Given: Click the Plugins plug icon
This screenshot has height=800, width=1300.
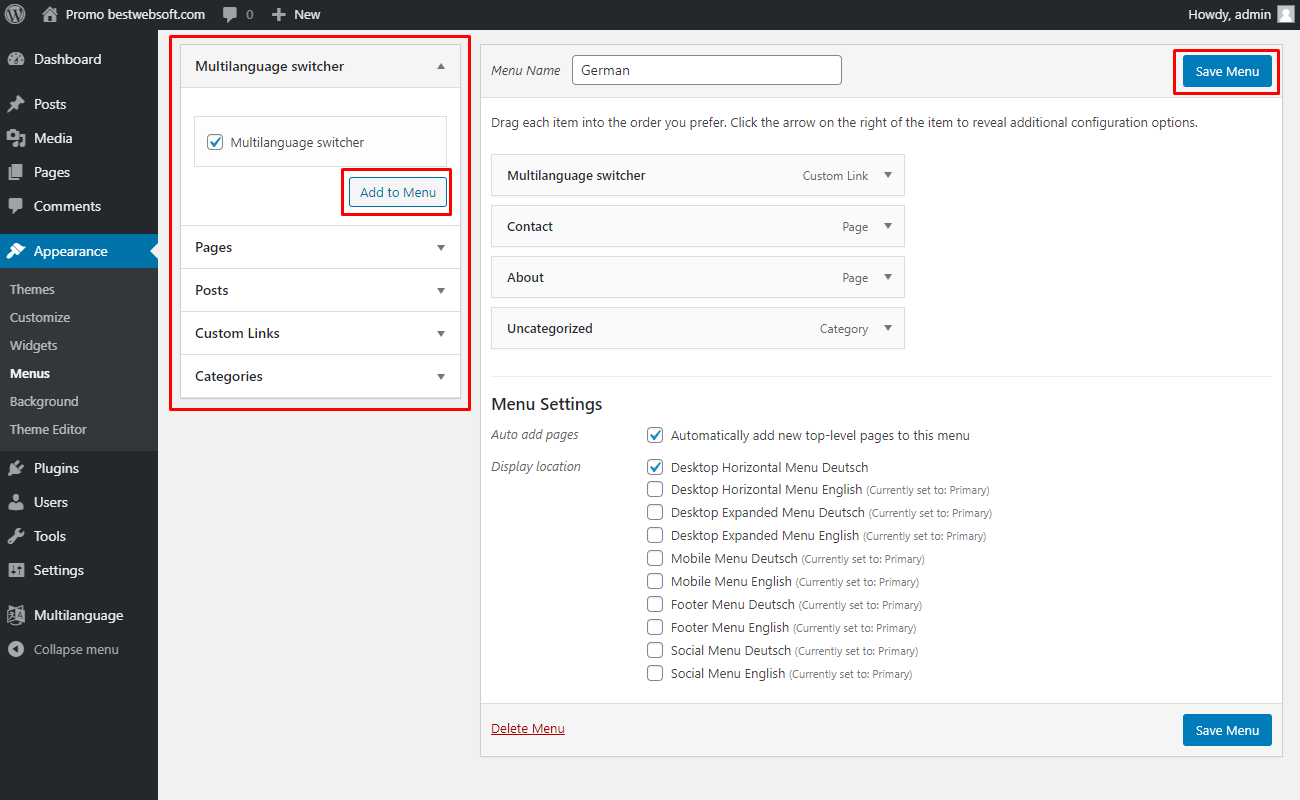Looking at the screenshot, I should (x=16, y=468).
